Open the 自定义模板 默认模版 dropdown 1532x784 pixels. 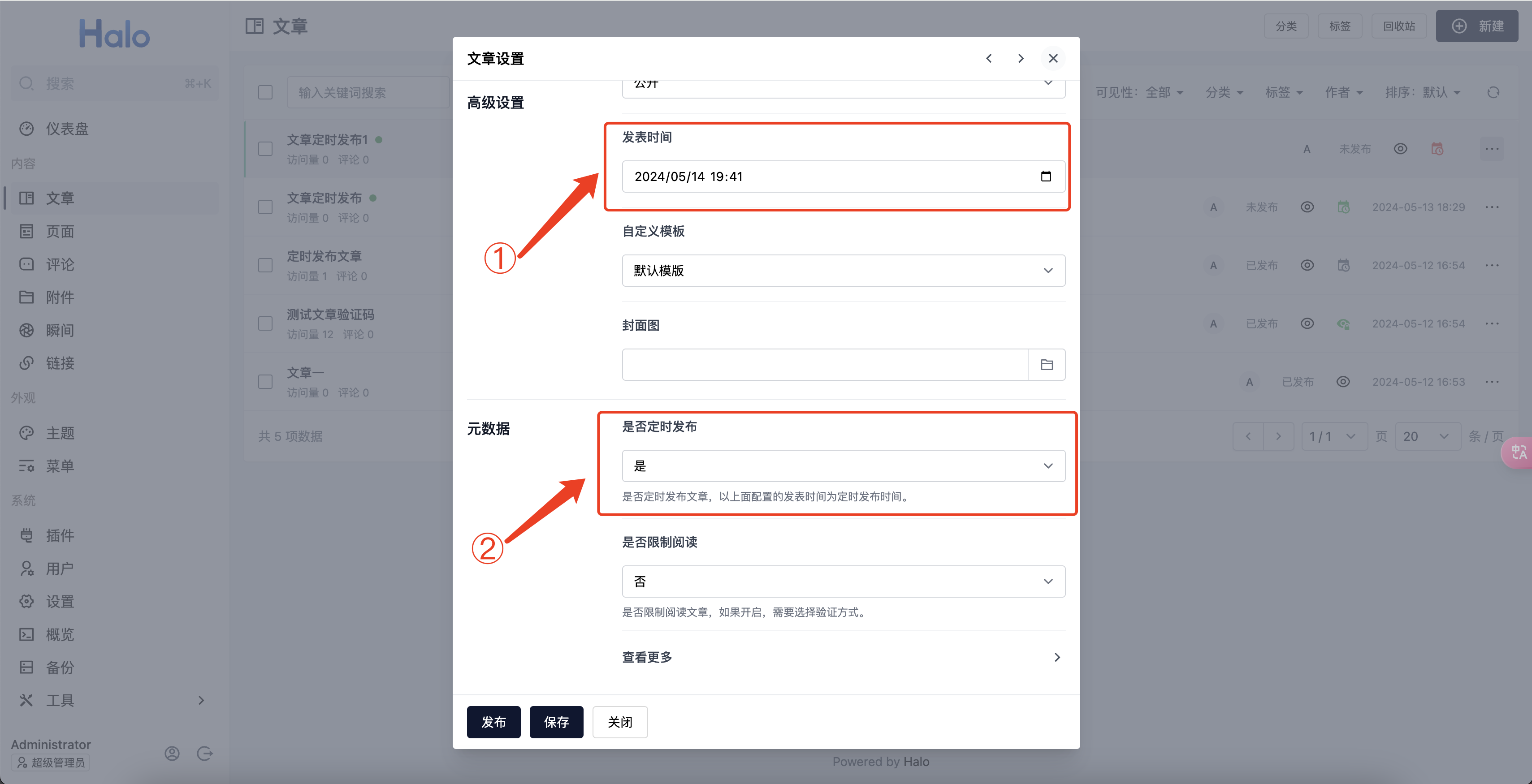pyautogui.click(x=843, y=271)
